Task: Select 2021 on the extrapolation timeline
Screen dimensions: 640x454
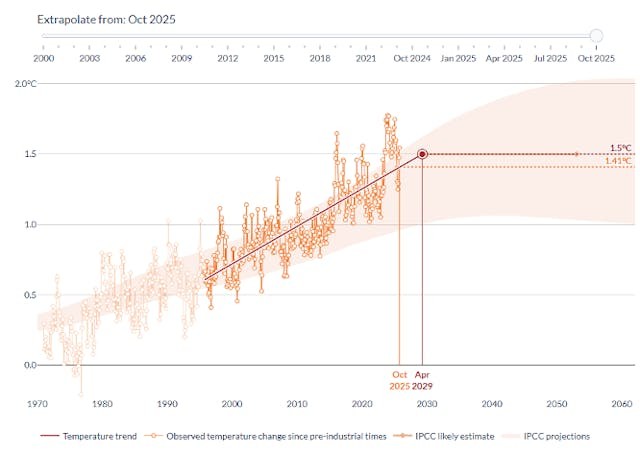Action: [x=365, y=58]
